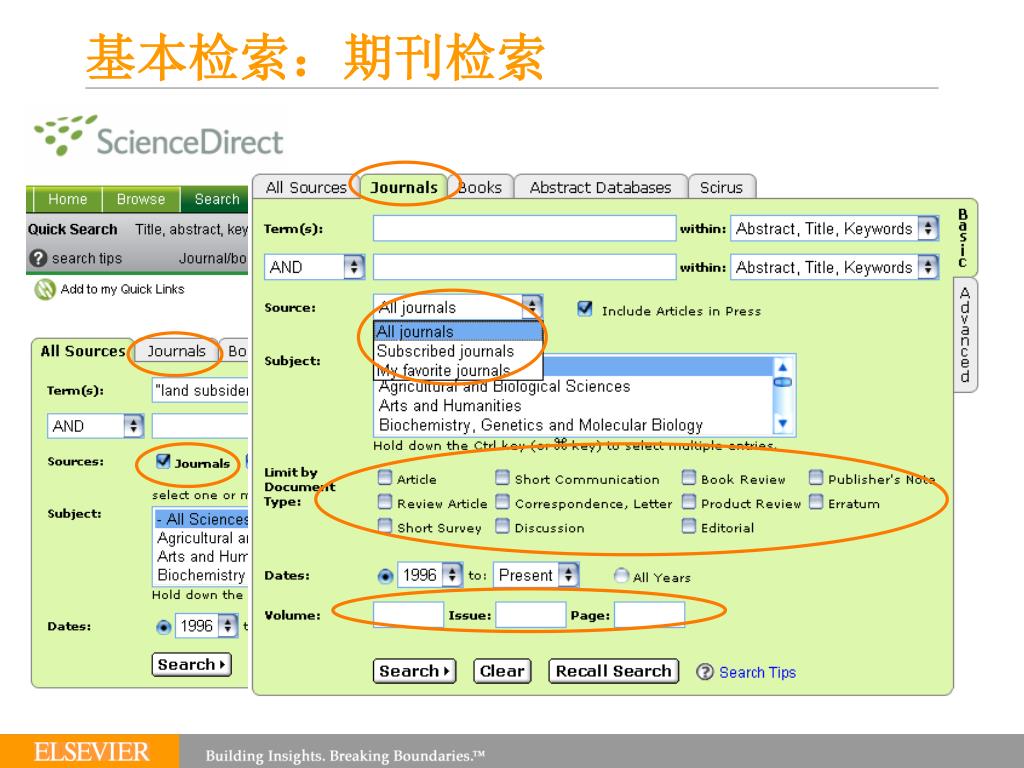Click the Search button in main form
Image resolution: width=1024 pixels, height=768 pixels.
click(415, 671)
